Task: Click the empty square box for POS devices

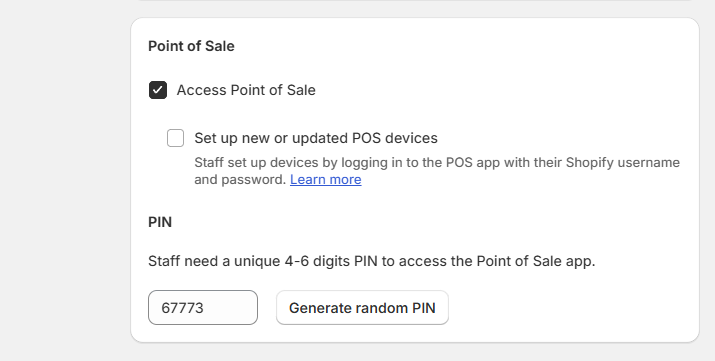Action: (x=176, y=138)
